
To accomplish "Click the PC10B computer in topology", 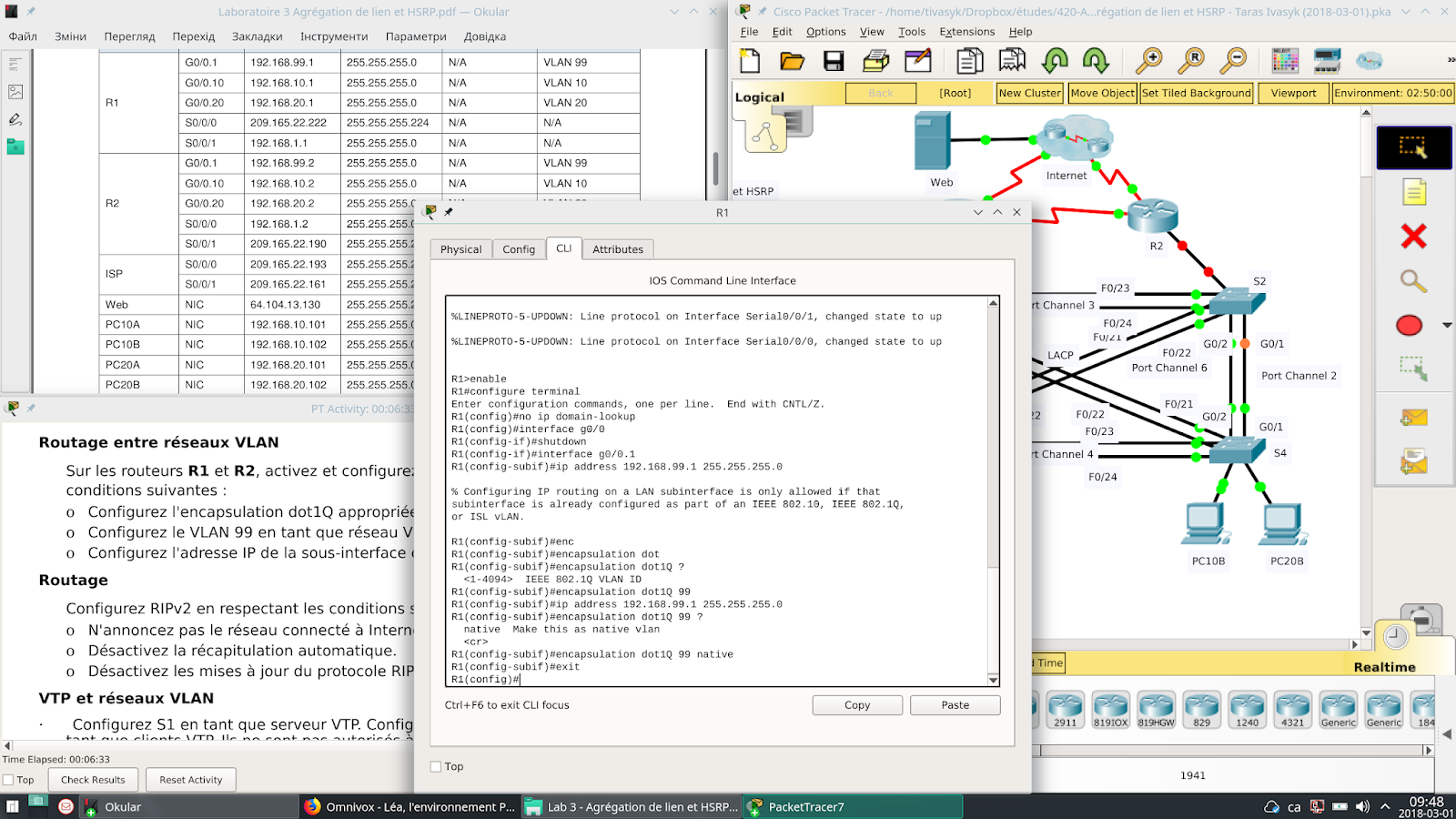I will pos(1208,524).
